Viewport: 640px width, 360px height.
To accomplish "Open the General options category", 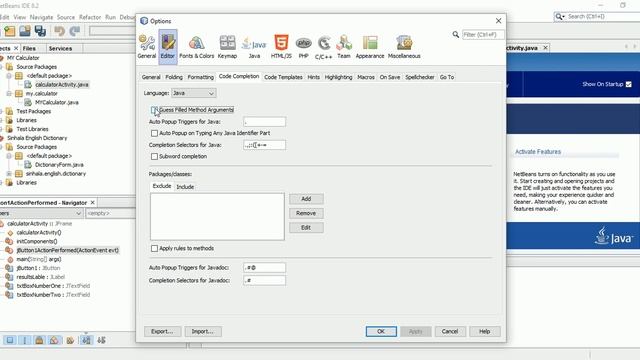I will click(147, 47).
